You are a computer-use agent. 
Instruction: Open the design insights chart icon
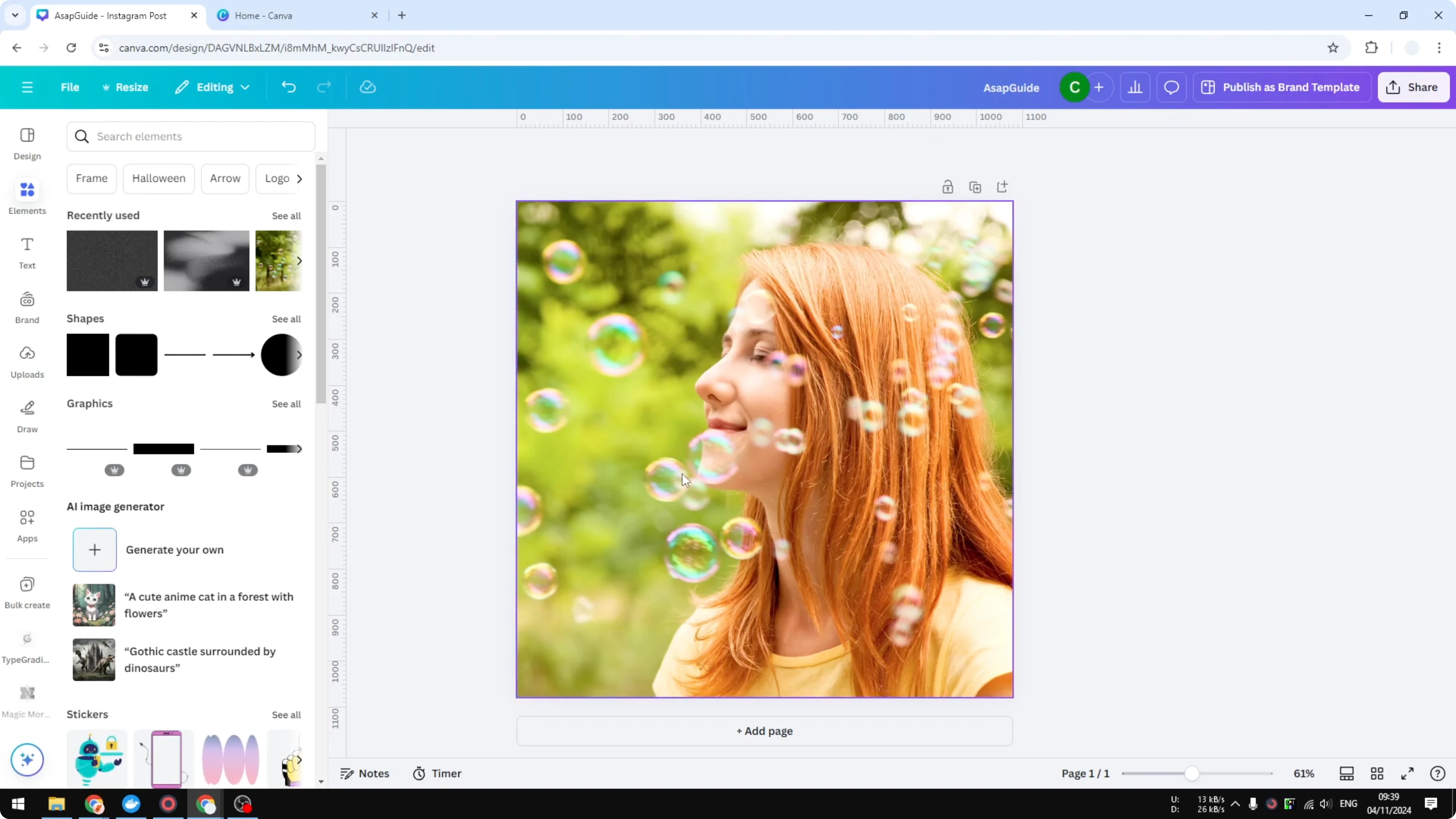[1136, 87]
